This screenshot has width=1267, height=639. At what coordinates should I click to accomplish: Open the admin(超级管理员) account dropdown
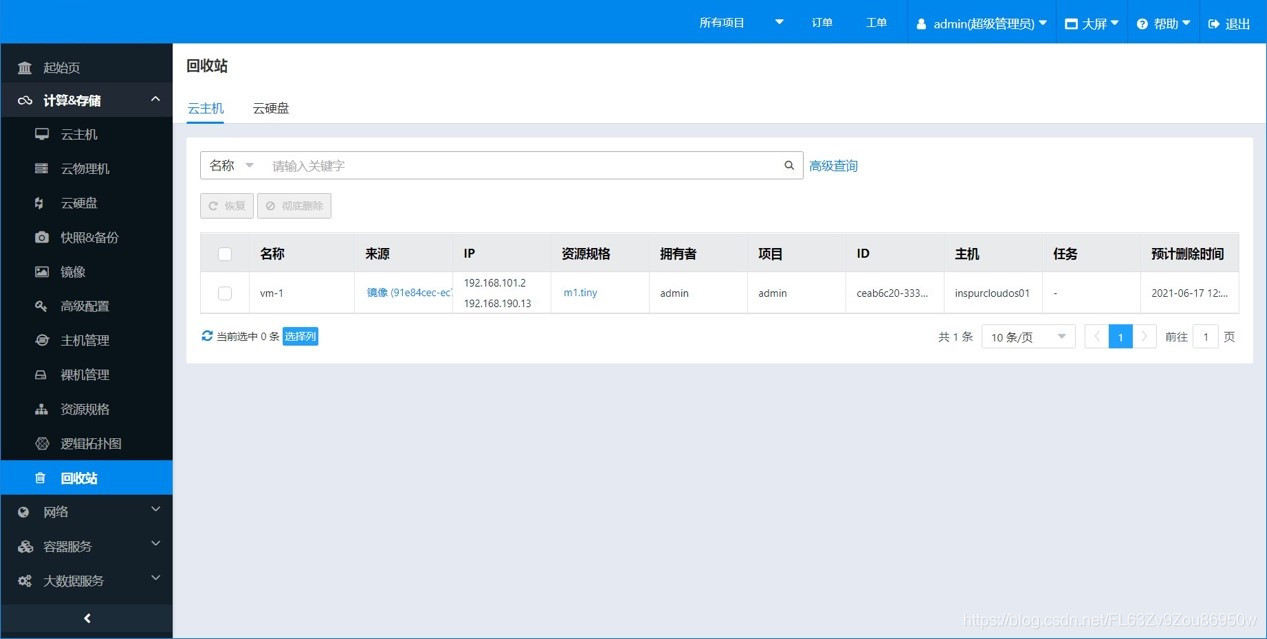(982, 24)
